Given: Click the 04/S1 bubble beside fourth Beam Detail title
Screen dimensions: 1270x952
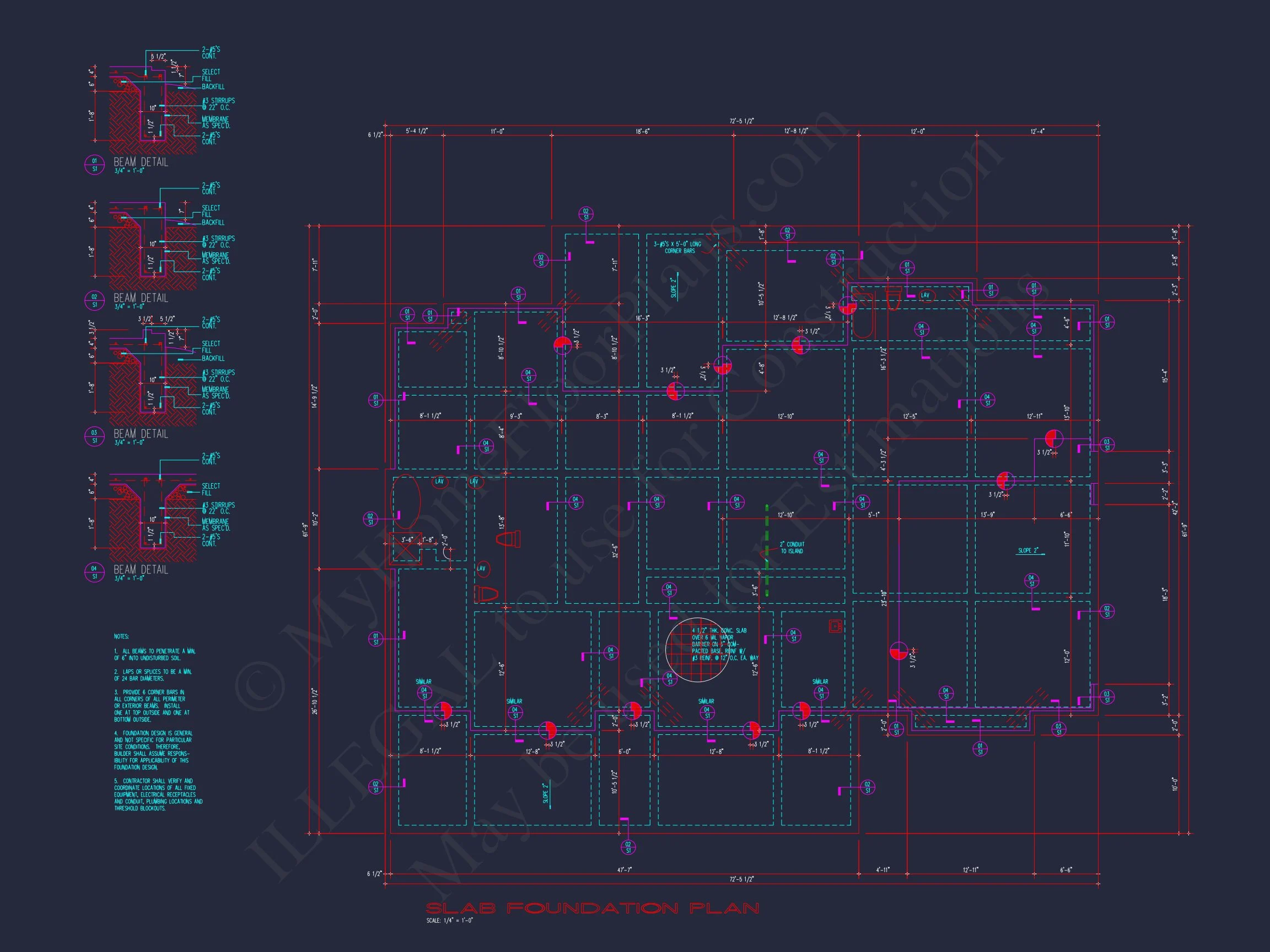Looking at the screenshot, I should point(94,572).
